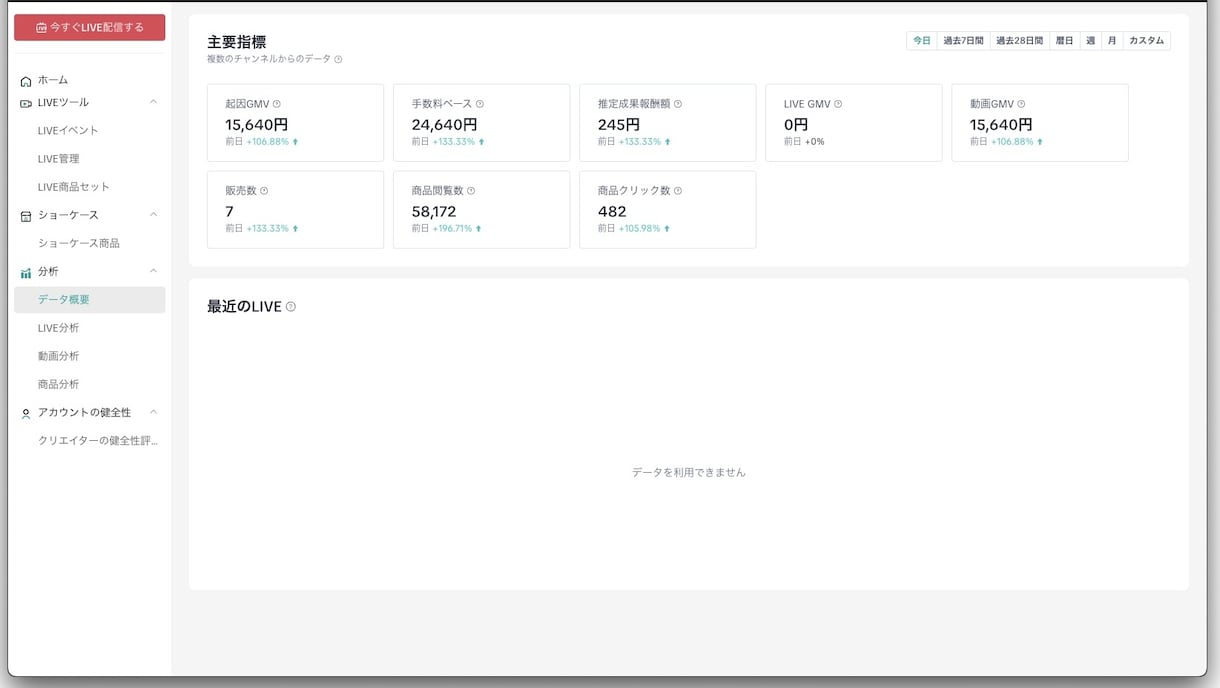Screen dimensions: 1220x688
Task: Click the 分析 bar chart icon
Action: click(x=26, y=272)
